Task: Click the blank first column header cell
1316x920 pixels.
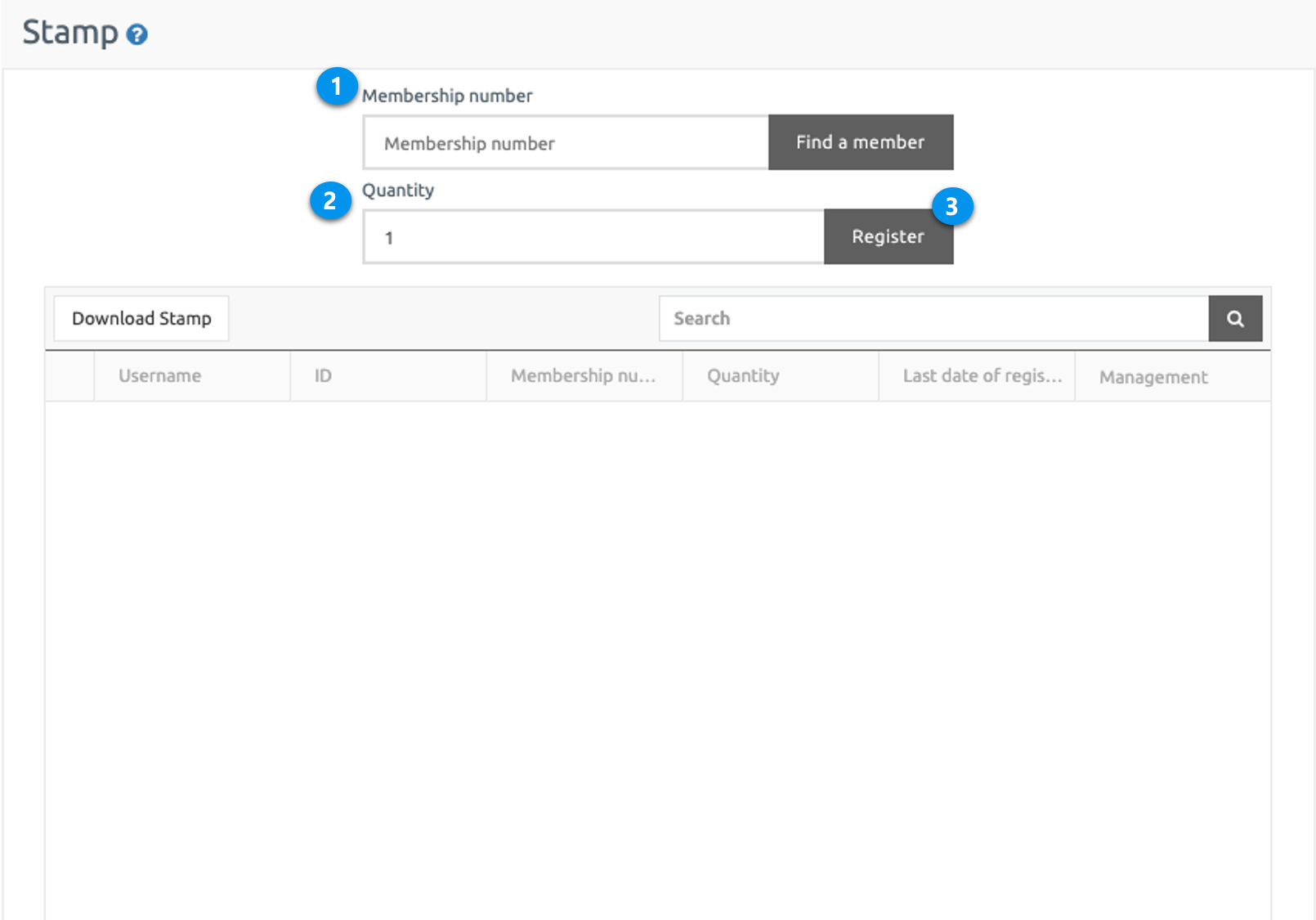Action: click(x=70, y=376)
